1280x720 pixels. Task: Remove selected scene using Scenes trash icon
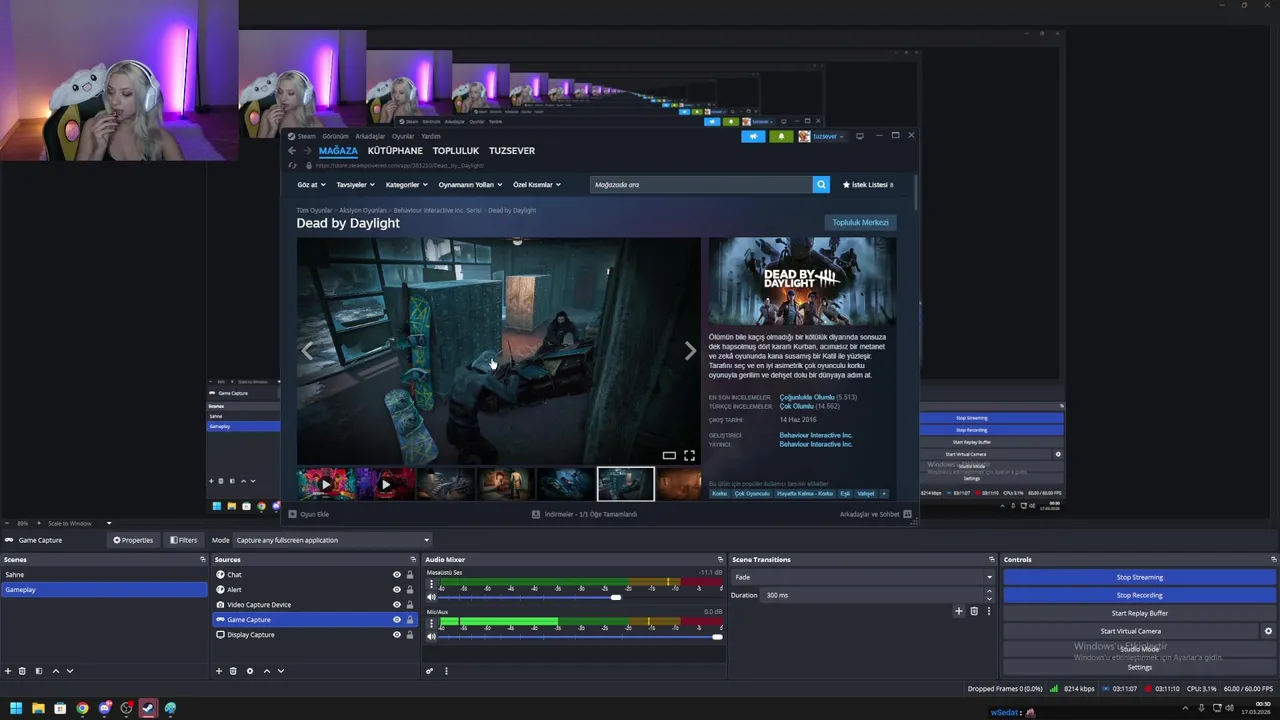click(x=22, y=671)
